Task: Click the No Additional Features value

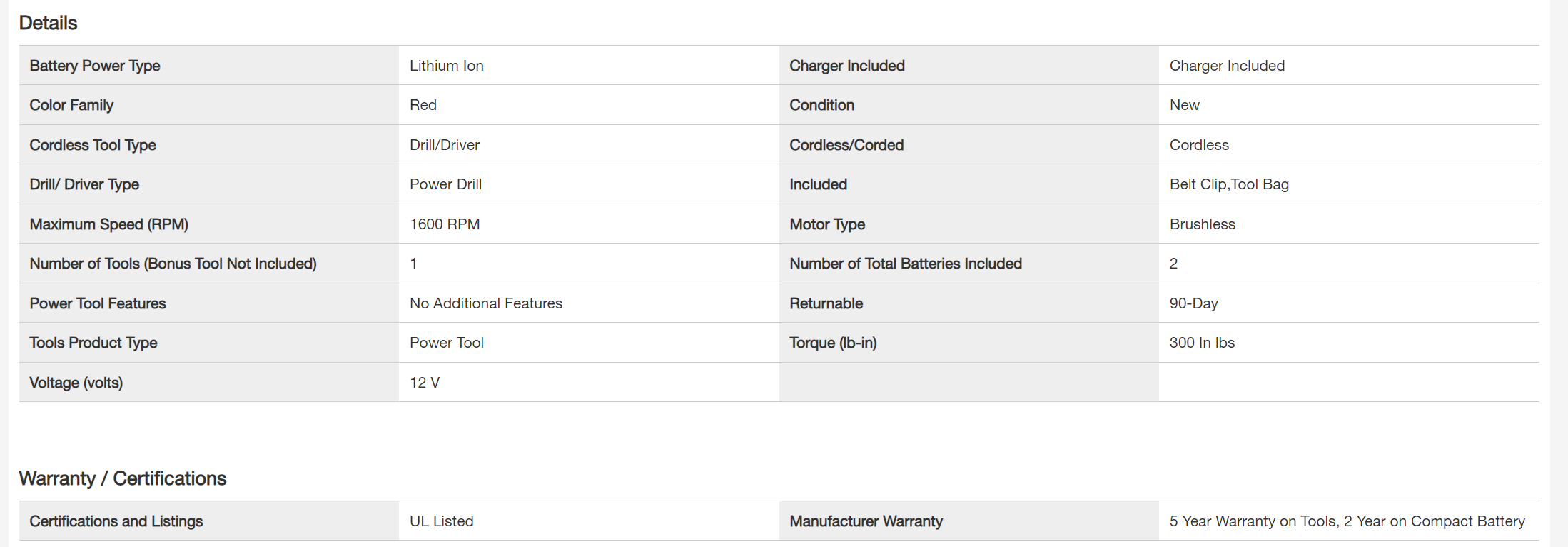Action: pyautogui.click(x=486, y=303)
